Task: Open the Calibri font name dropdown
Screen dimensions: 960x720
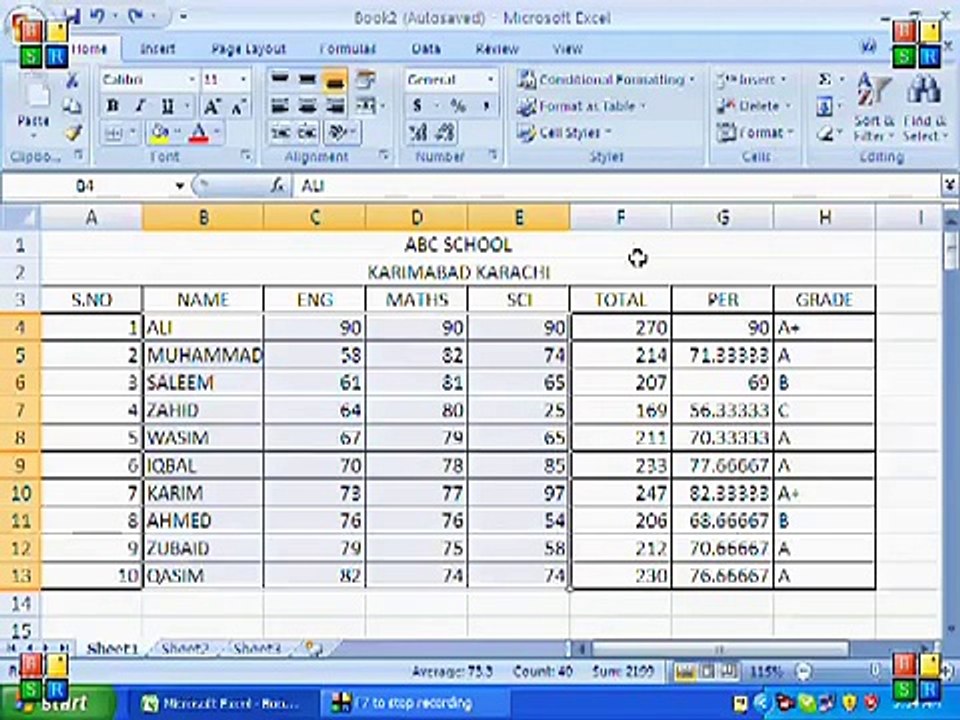Action: click(x=192, y=80)
